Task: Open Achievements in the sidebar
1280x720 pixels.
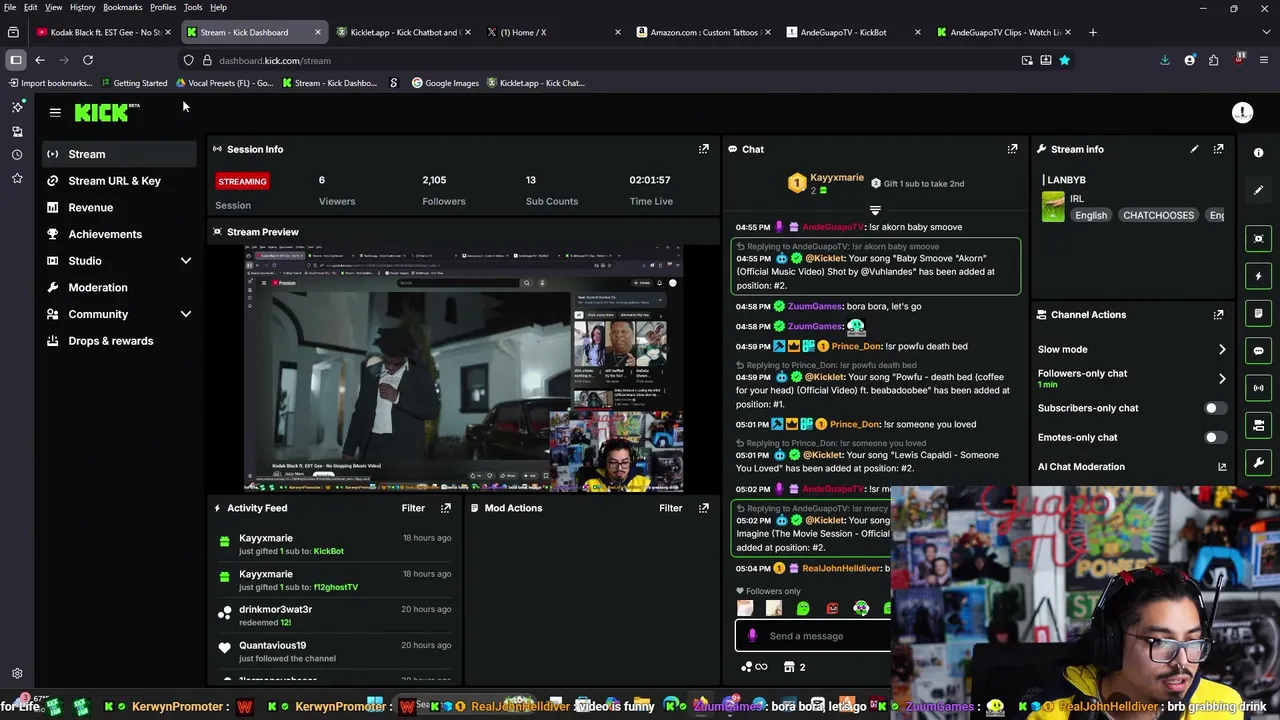Action: click(x=120, y=234)
